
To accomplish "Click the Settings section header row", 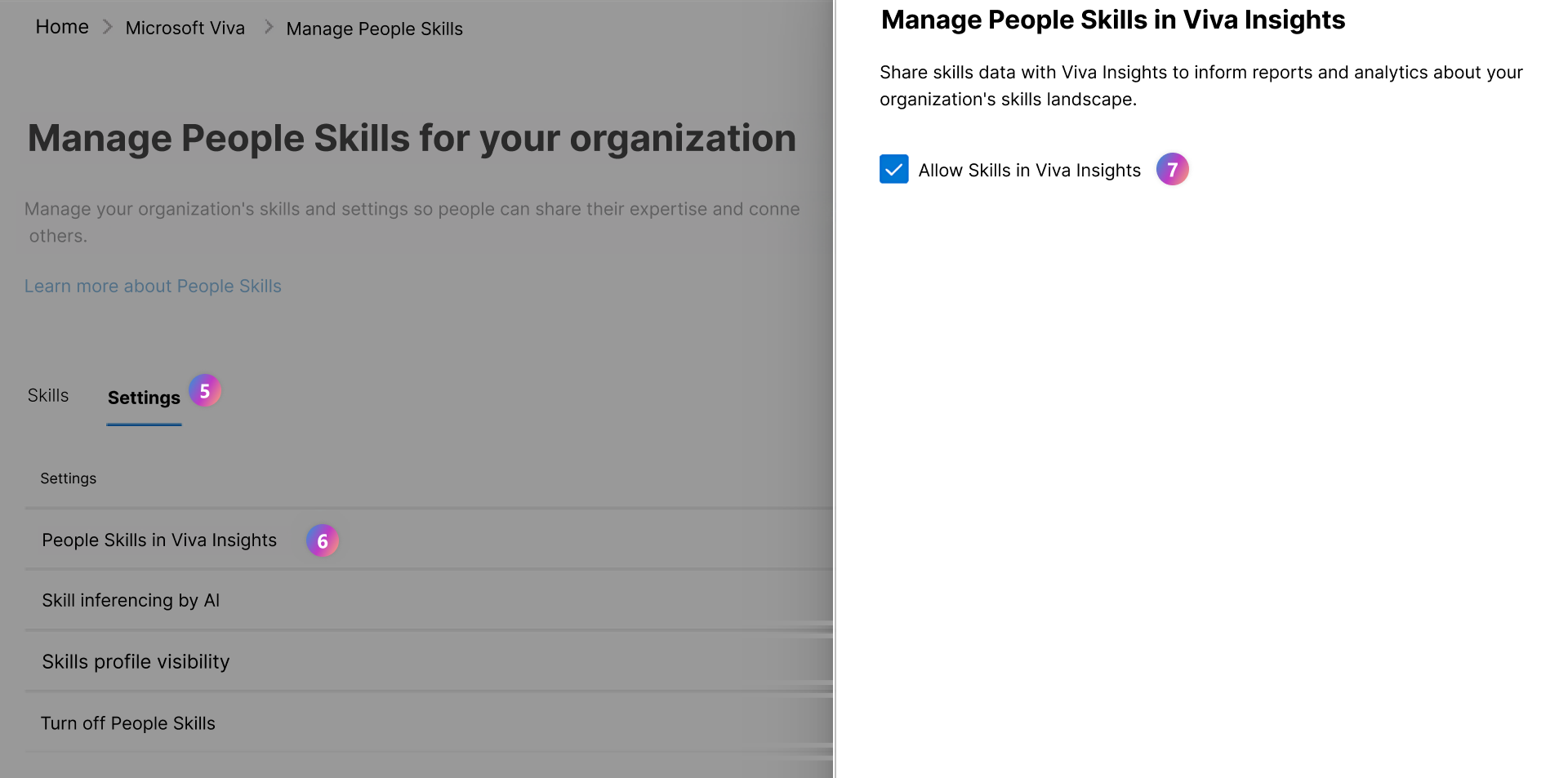I will (68, 478).
